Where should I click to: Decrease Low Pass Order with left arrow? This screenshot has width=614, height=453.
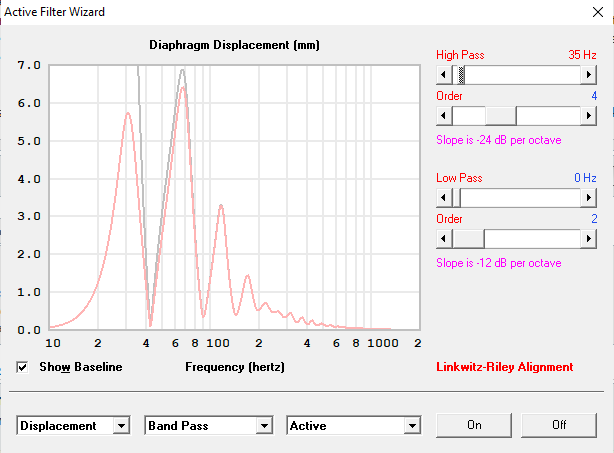tap(445, 238)
